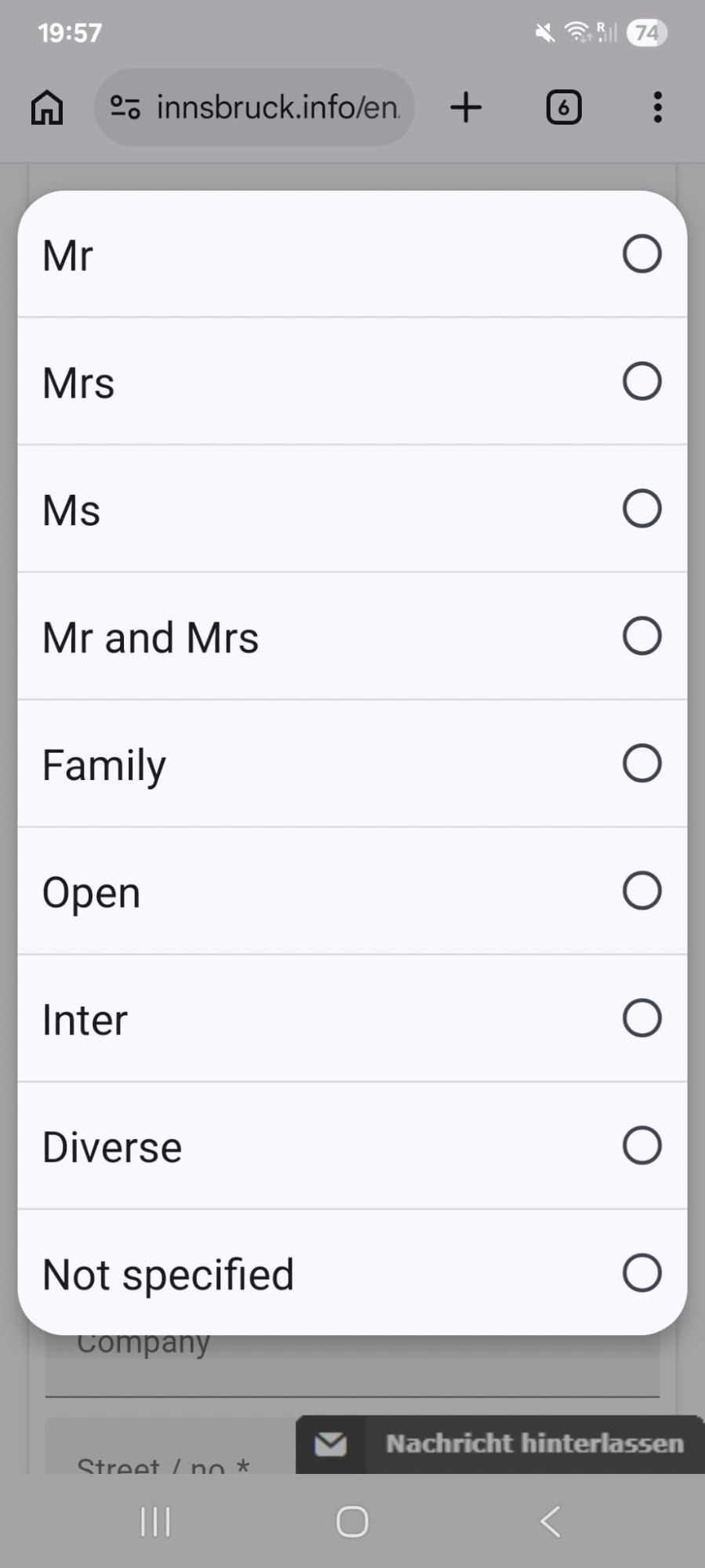The width and height of the screenshot is (705, 1568).
Task: Select the Mr radio button
Action: coord(641,254)
